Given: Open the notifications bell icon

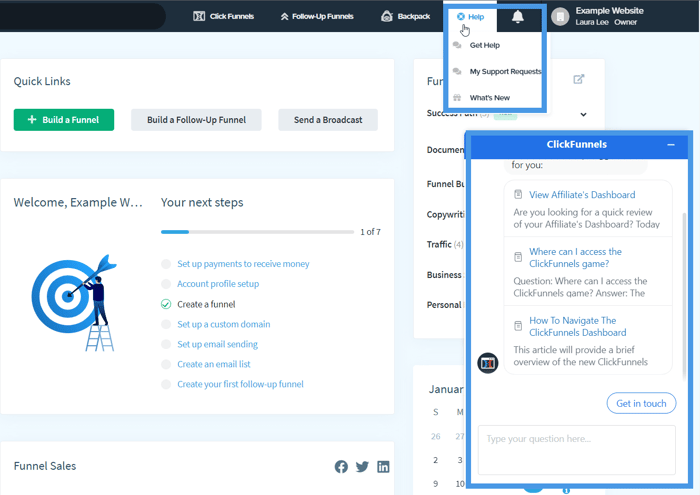Looking at the screenshot, I should pyautogui.click(x=517, y=17).
